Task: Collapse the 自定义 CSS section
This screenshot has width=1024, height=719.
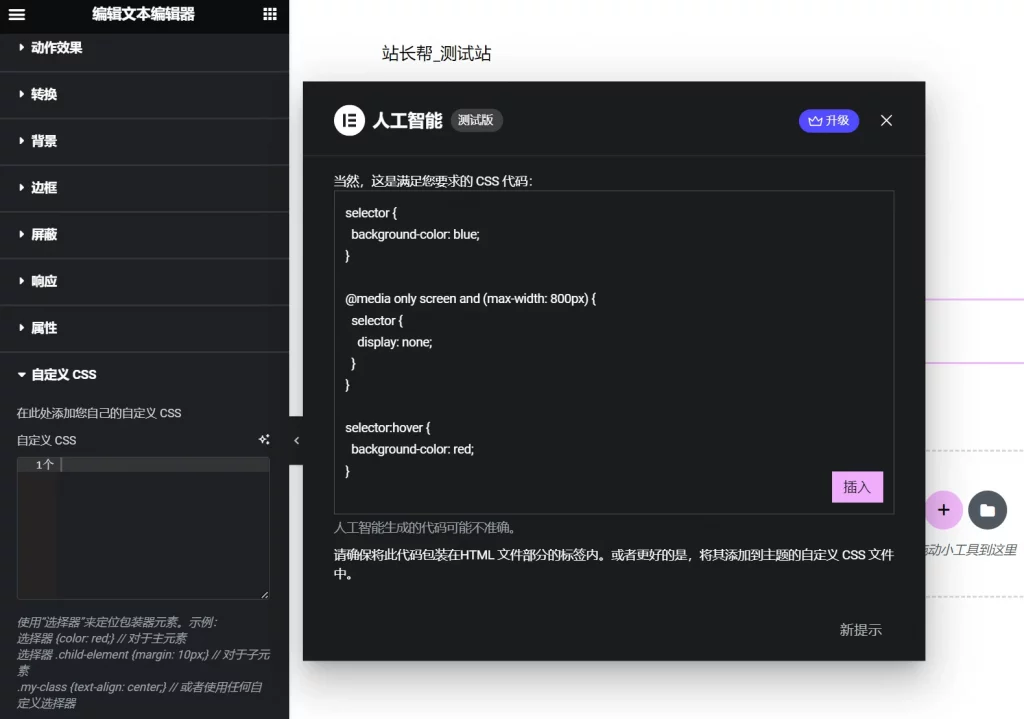Action: (63, 374)
